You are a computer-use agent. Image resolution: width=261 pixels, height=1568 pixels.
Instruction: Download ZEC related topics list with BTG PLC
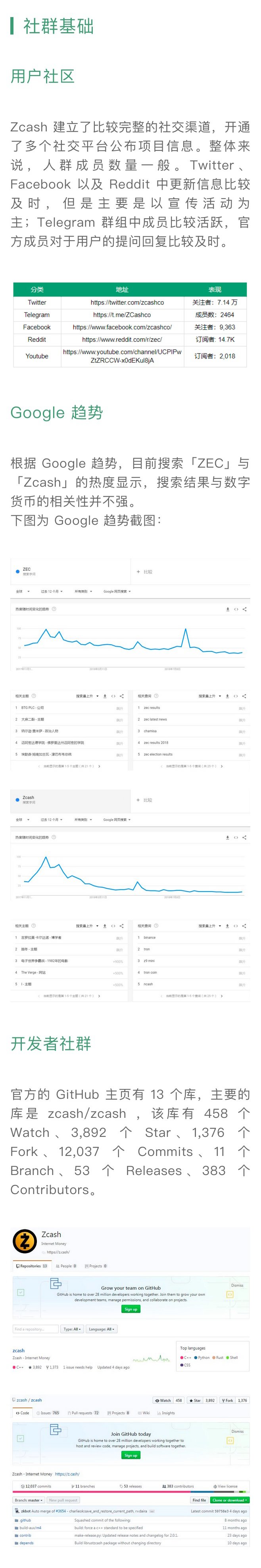(x=105, y=696)
